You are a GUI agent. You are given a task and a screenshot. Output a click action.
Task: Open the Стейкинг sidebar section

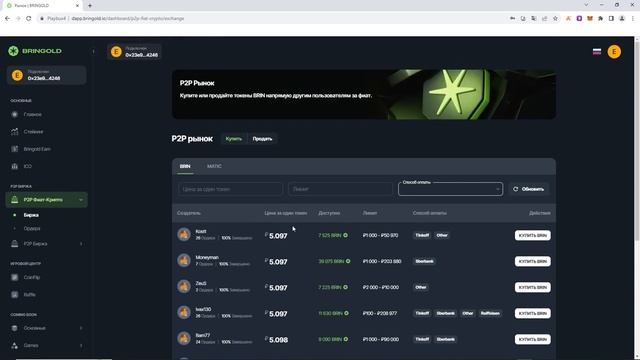tap(33, 132)
